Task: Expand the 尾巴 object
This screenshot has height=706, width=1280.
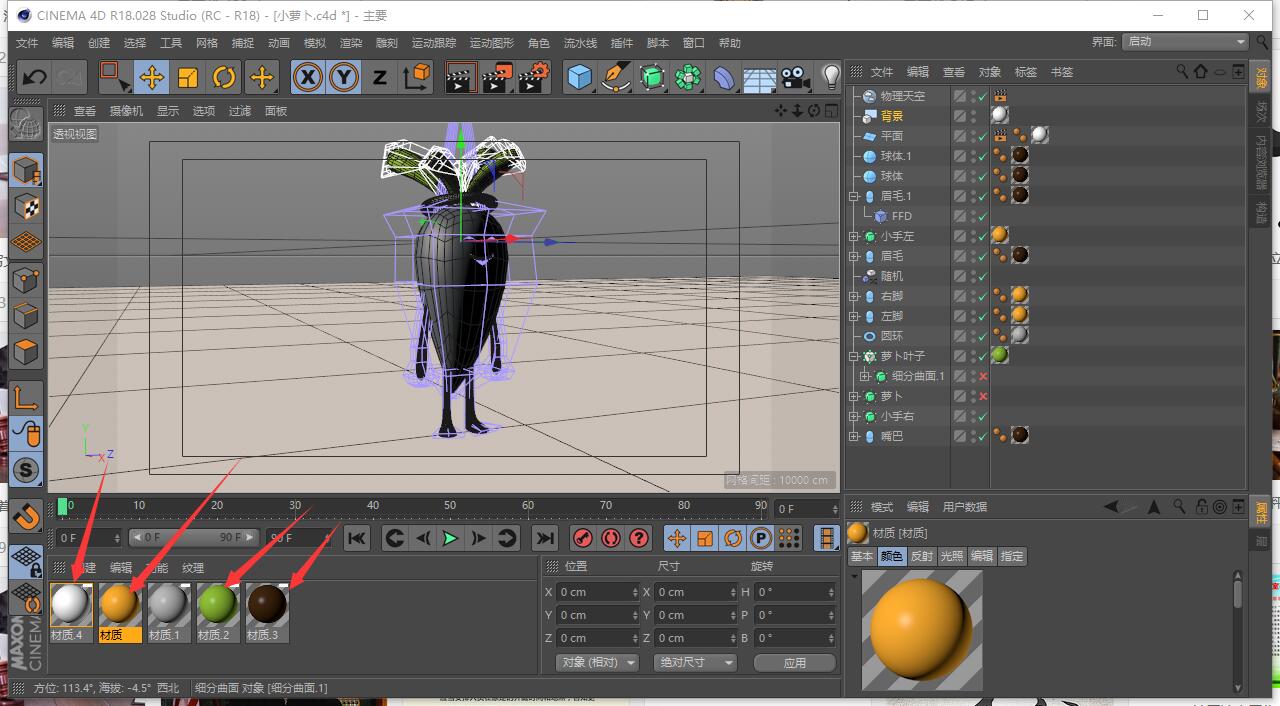Action: click(854, 436)
